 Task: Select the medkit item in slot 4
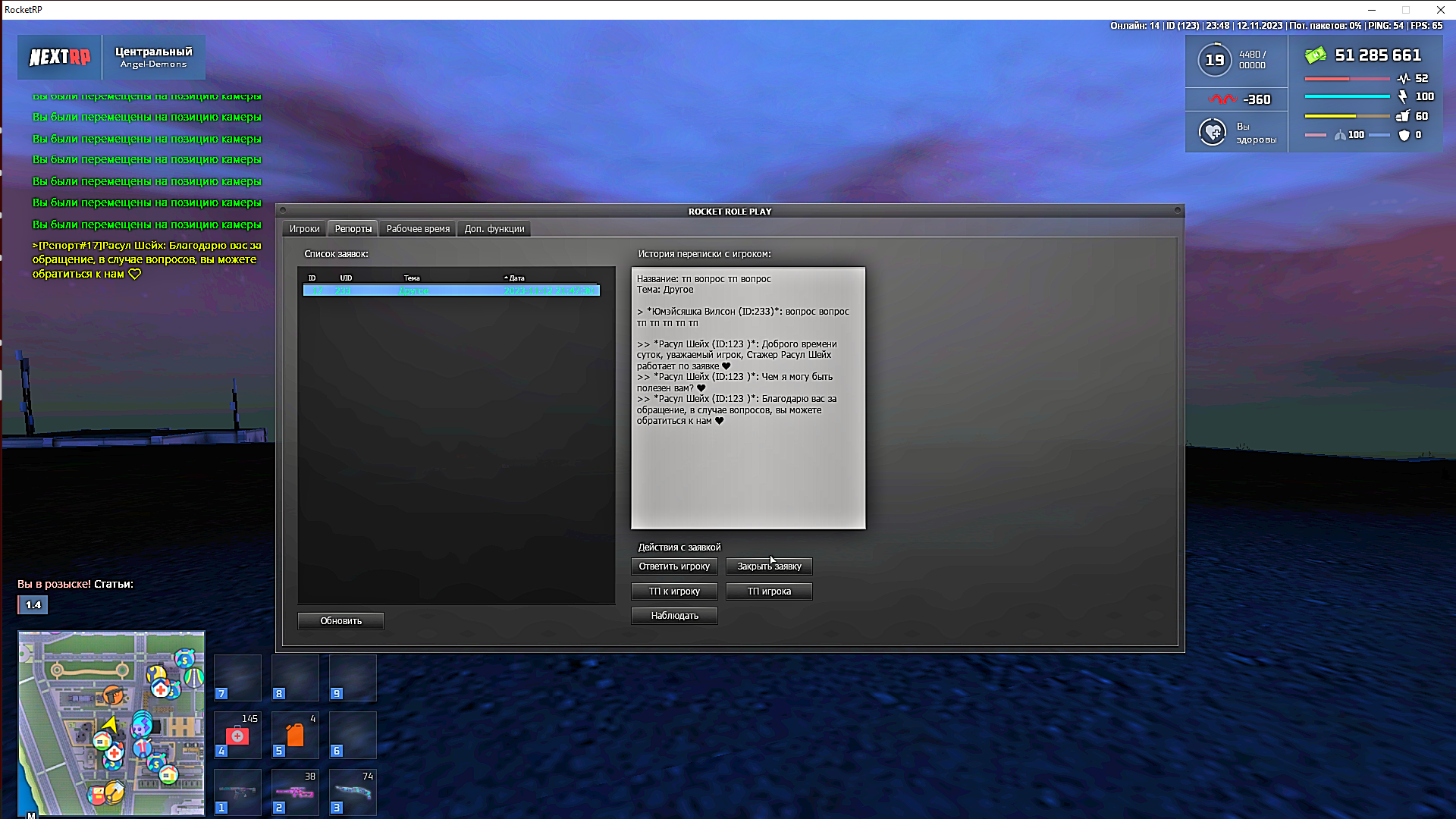point(237,735)
